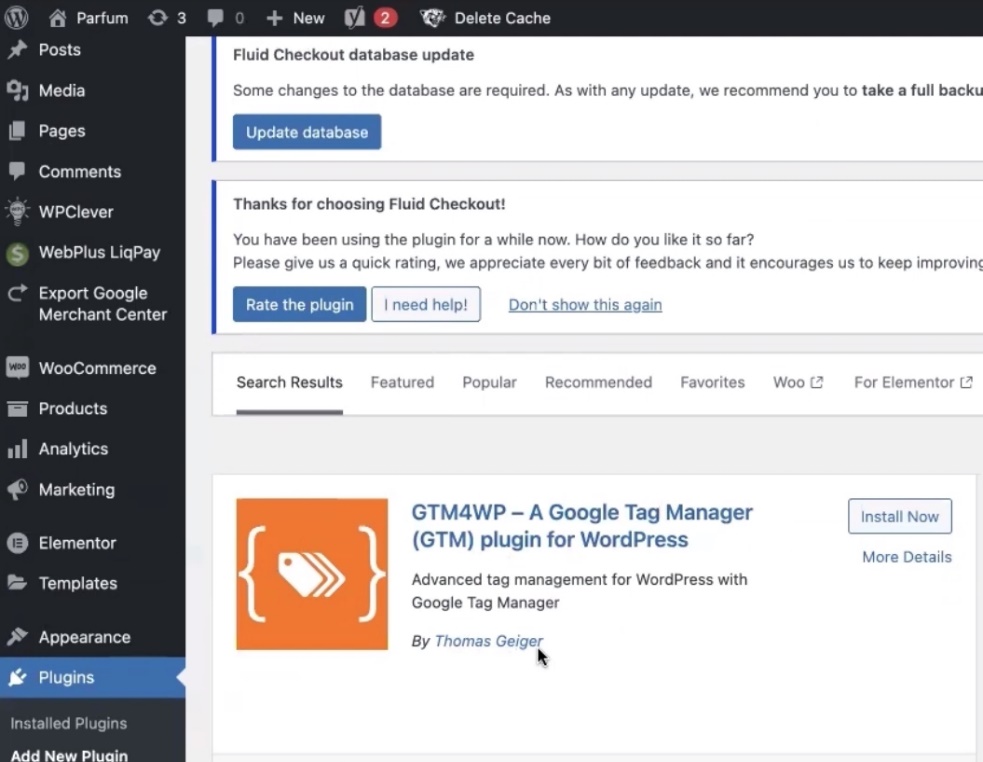Open the WooCommerce sidebar menu icon
The width and height of the screenshot is (983, 762).
pos(17,368)
